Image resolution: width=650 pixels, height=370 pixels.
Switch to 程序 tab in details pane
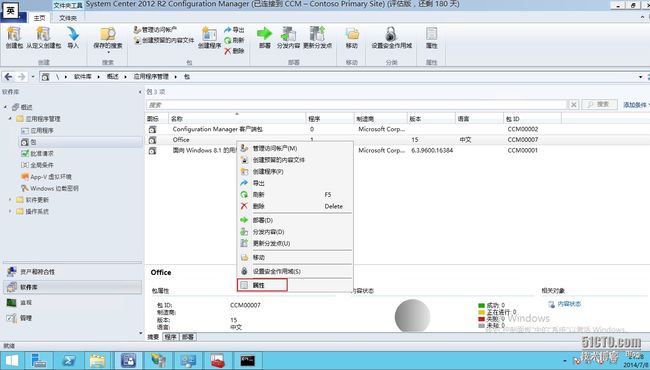pyautogui.click(x=170, y=337)
